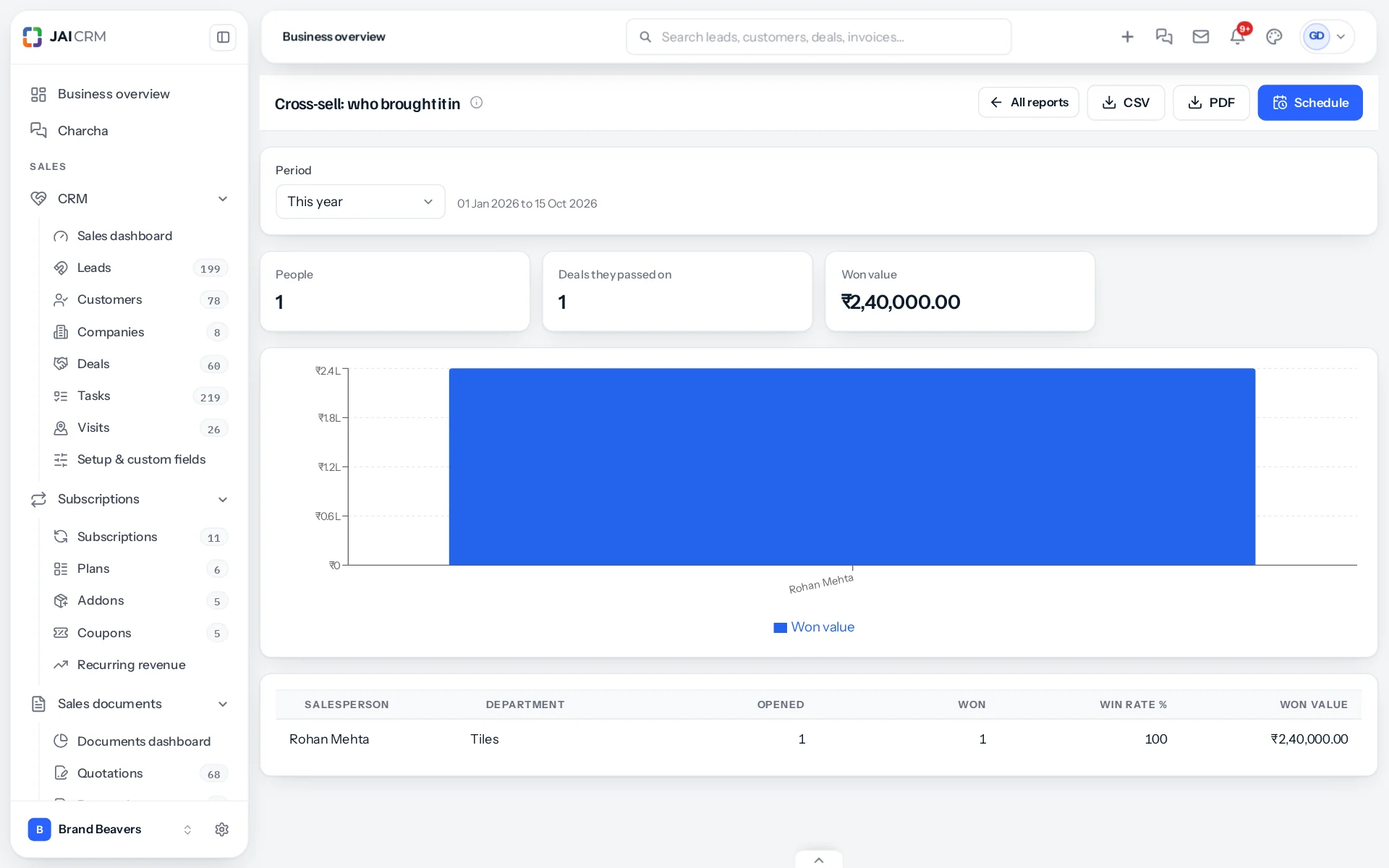Switch workspace via Brand Beavers selector

[111, 830]
